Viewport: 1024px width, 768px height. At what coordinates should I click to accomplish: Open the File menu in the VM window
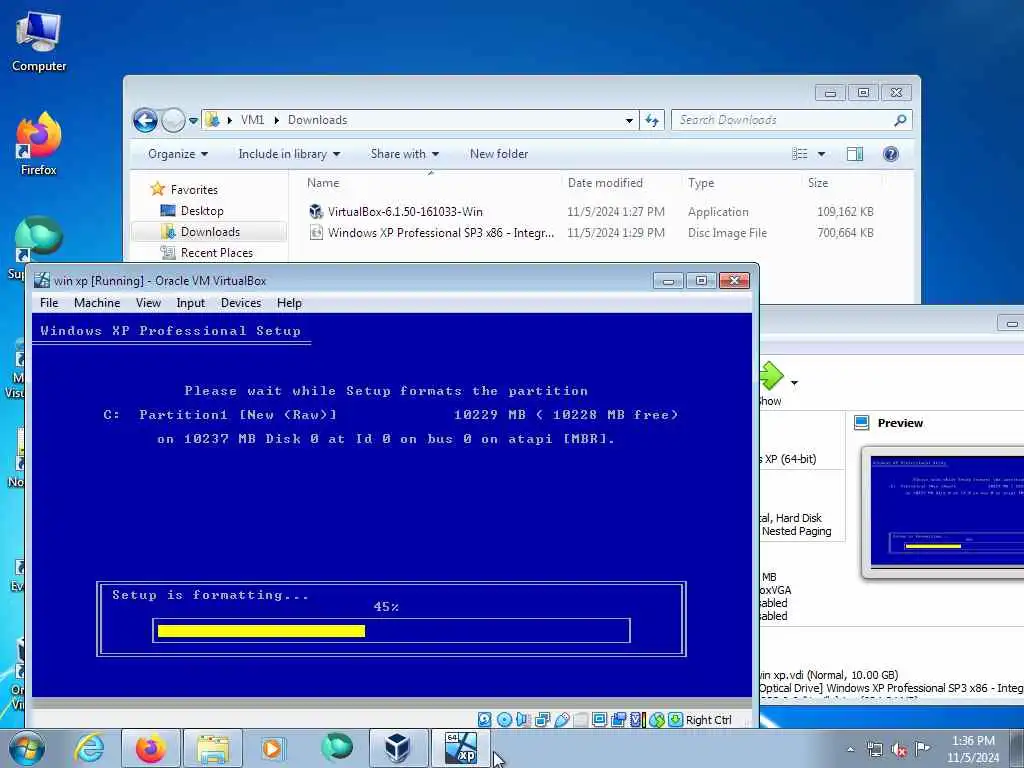tap(49, 303)
